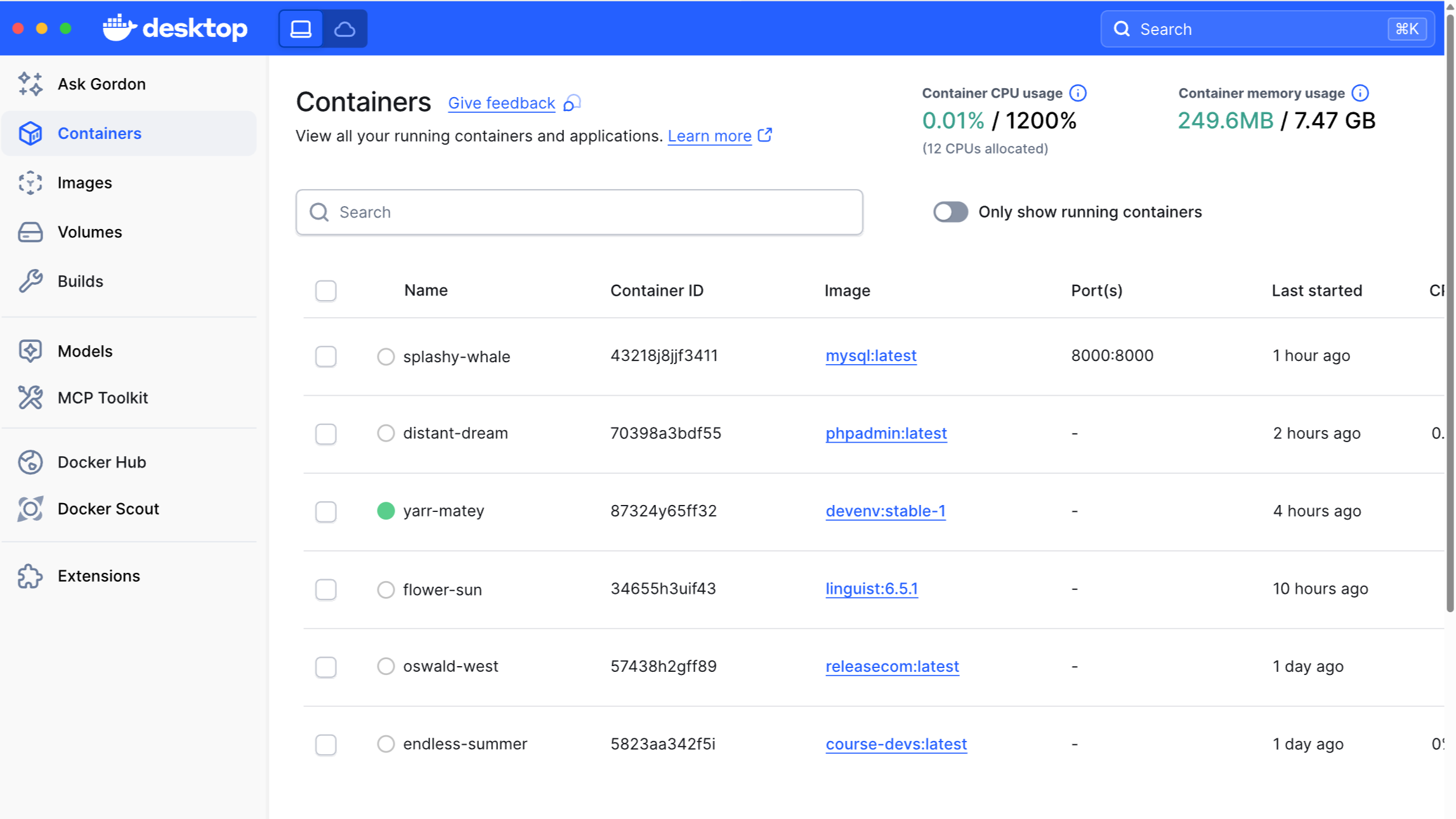Click the Learn more link
Image resolution: width=1456 pixels, height=819 pixels.
point(710,136)
